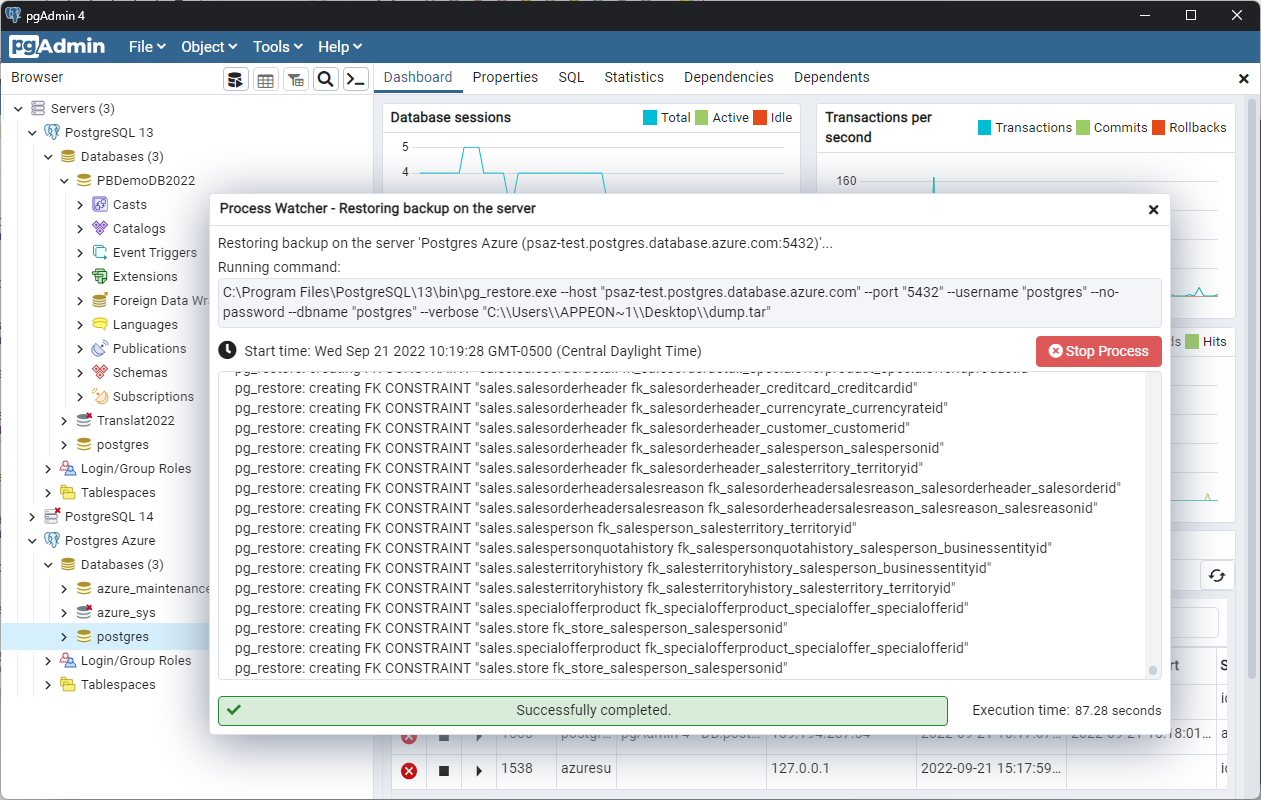The height and width of the screenshot is (800, 1261).
Task: Select the View Data icon
Action: [x=266, y=78]
